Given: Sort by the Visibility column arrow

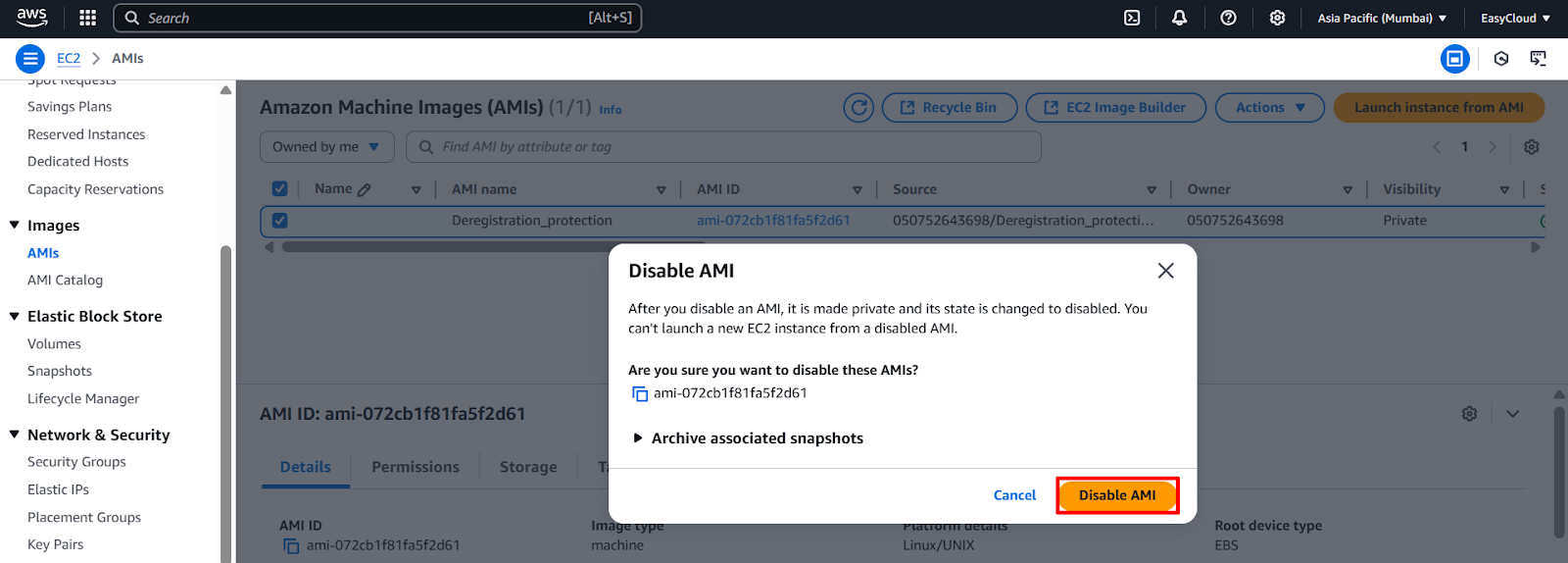Looking at the screenshot, I should tap(1504, 190).
